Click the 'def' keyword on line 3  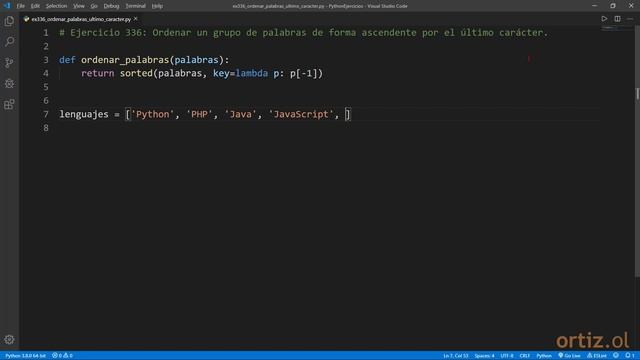(67, 60)
